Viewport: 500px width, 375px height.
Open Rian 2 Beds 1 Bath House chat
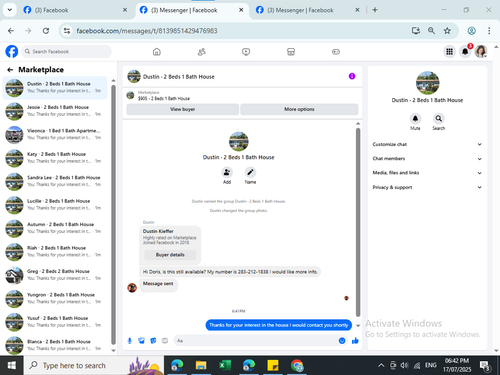coord(55,252)
